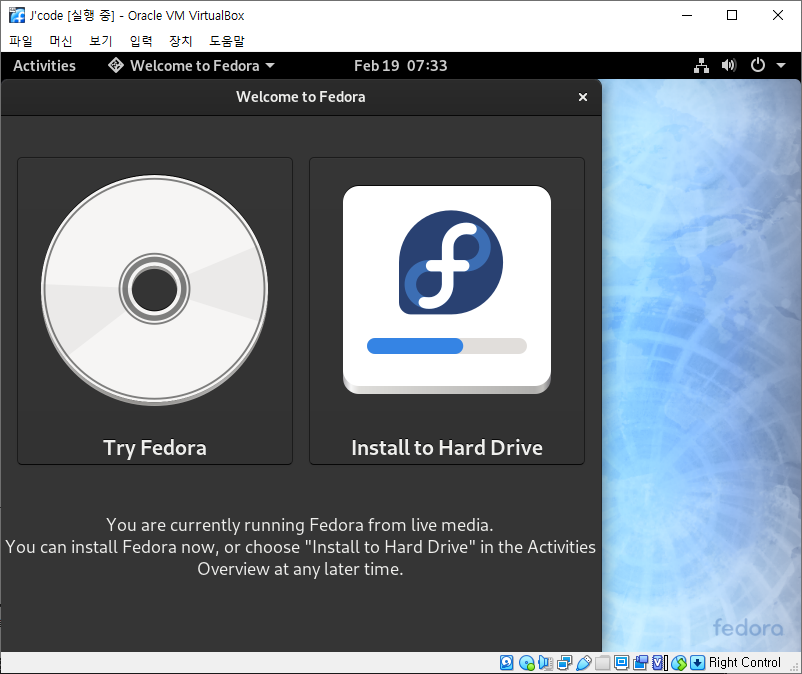
Task: Click the white disc Try Fedora image
Action: pyautogui.click(x=154, y=290)
